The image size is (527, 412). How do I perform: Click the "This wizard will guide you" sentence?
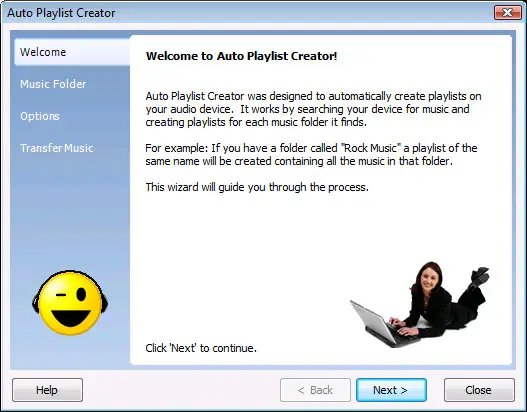coord(257,187)
